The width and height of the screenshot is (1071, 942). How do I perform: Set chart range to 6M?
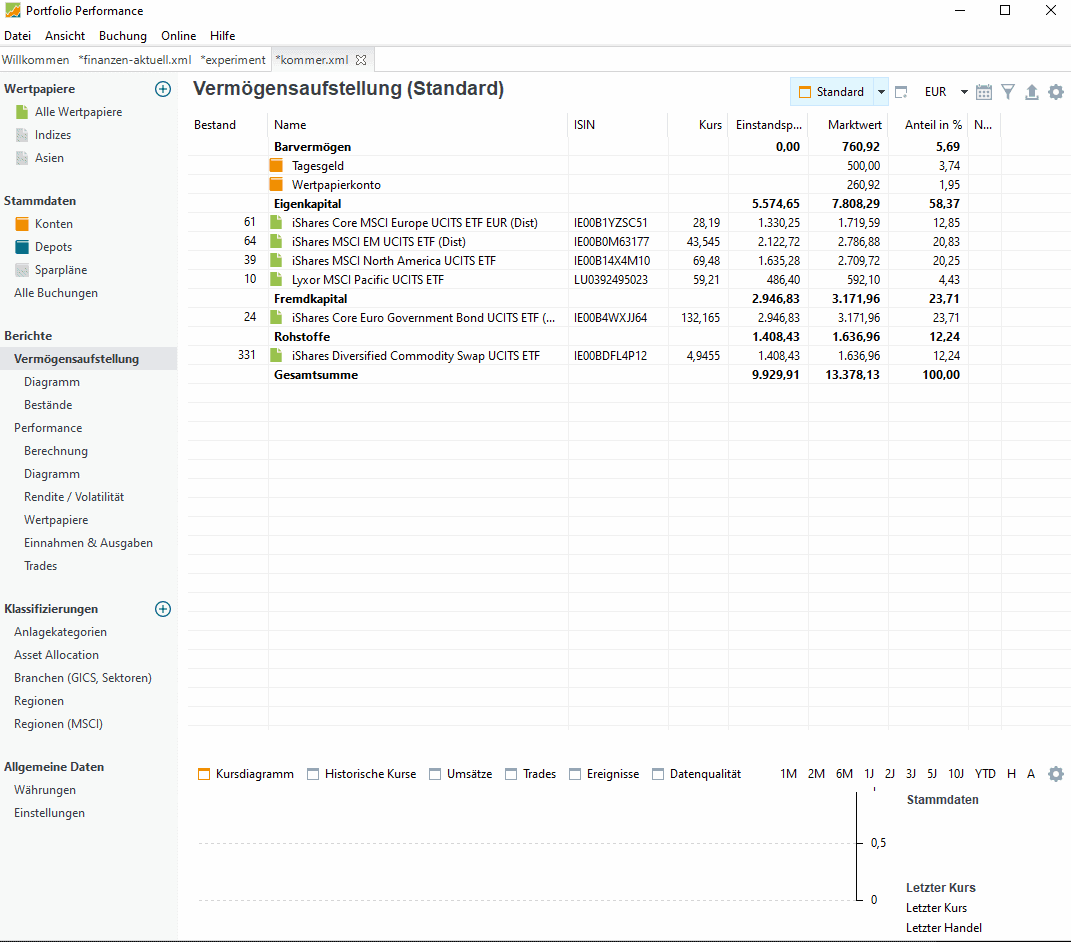(x=844, y=774)
